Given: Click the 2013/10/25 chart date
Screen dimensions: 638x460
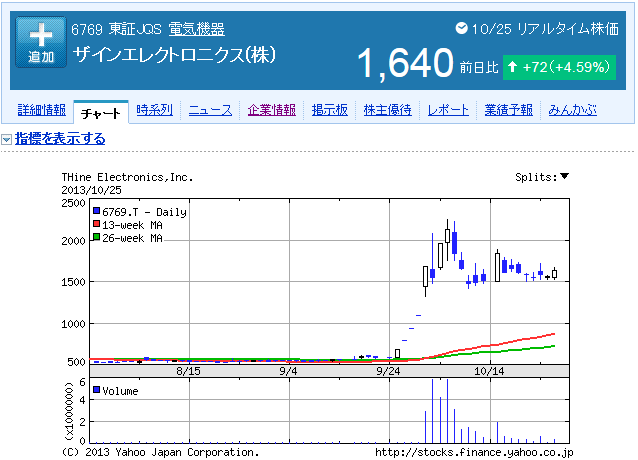Looking at the screenshot, I should pyautogui.click(x=92, y=190).
